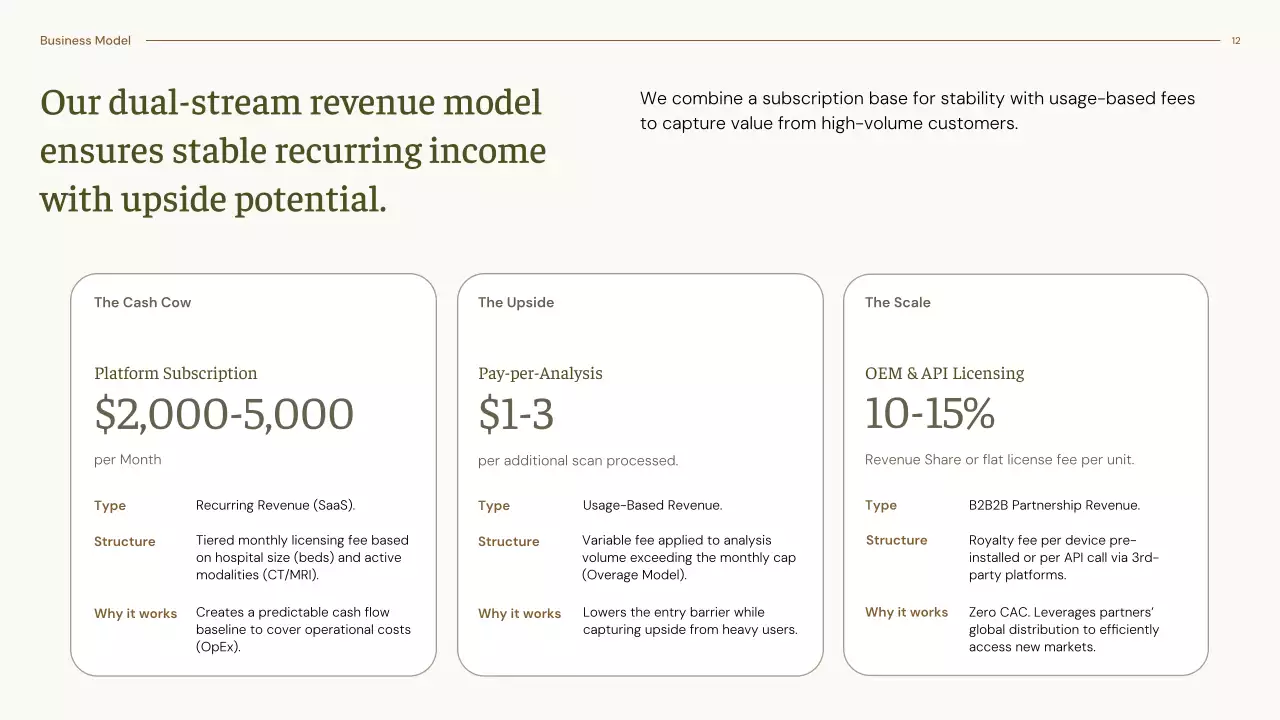This screenshot has height=720, width=1280.
Task: Click the Business Model section label
Action: [x=85, y=41]
